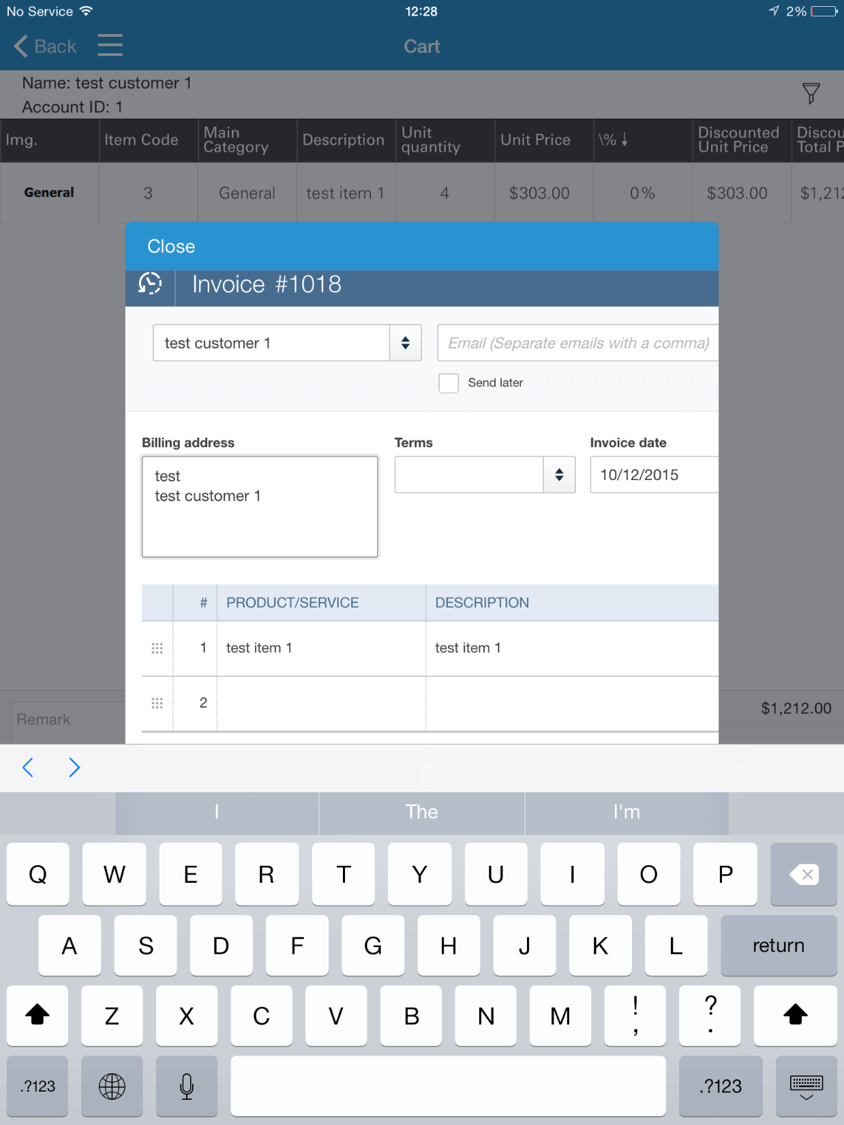Tap the invoice history clock icon
This screenshot has width=844, height=1125.
click(150, 285)
